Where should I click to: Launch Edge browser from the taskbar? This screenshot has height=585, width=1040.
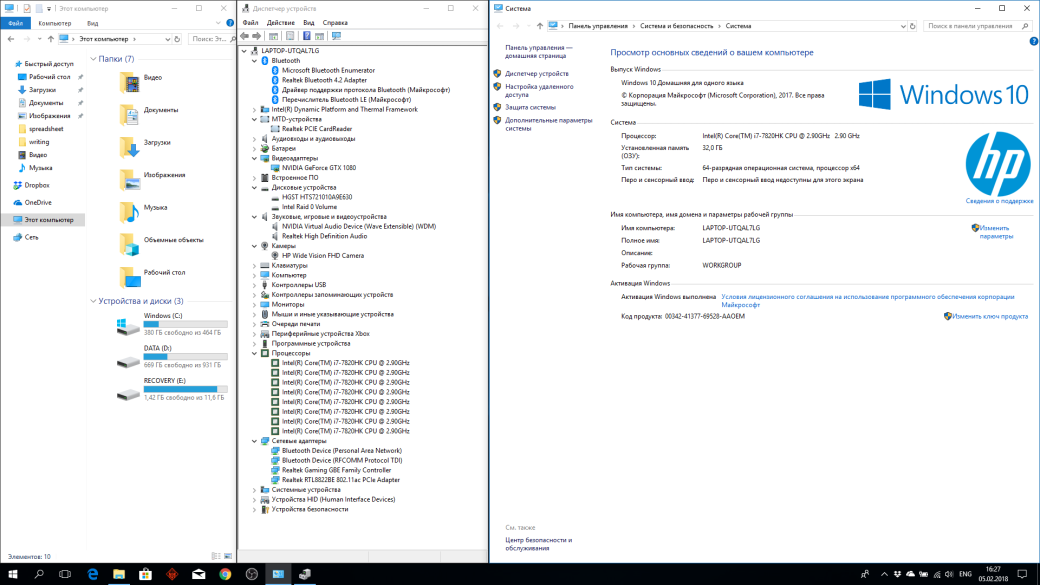click(x=92, y=574)
